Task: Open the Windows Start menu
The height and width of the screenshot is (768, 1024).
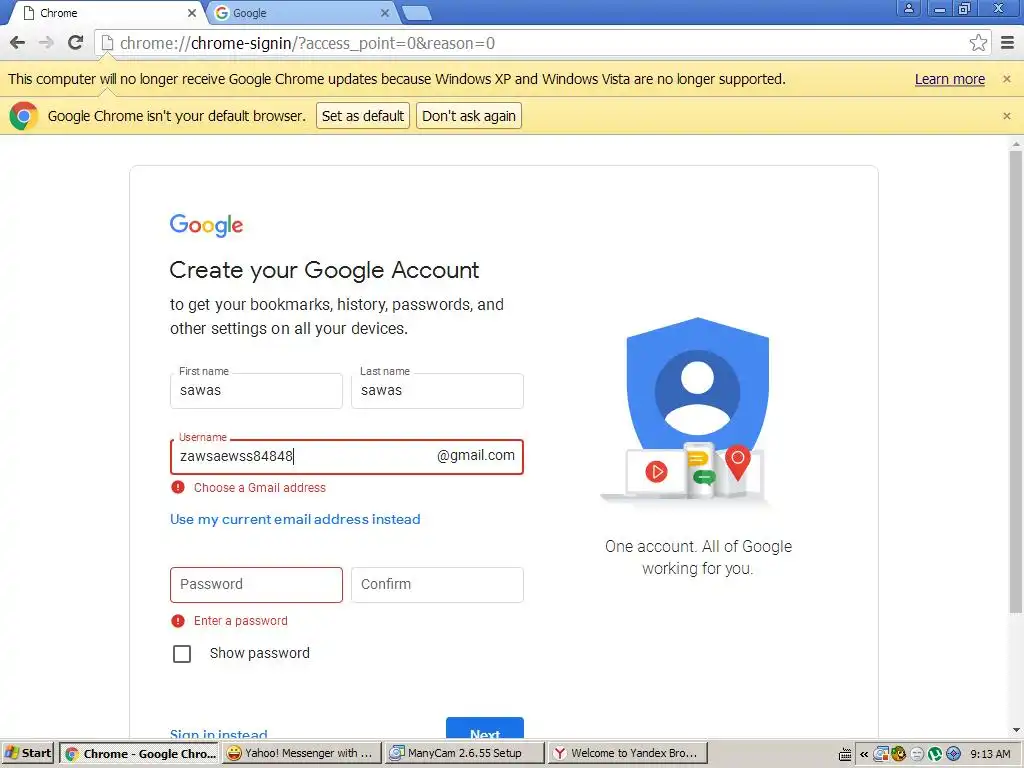Action: click(x=28, y=753)
